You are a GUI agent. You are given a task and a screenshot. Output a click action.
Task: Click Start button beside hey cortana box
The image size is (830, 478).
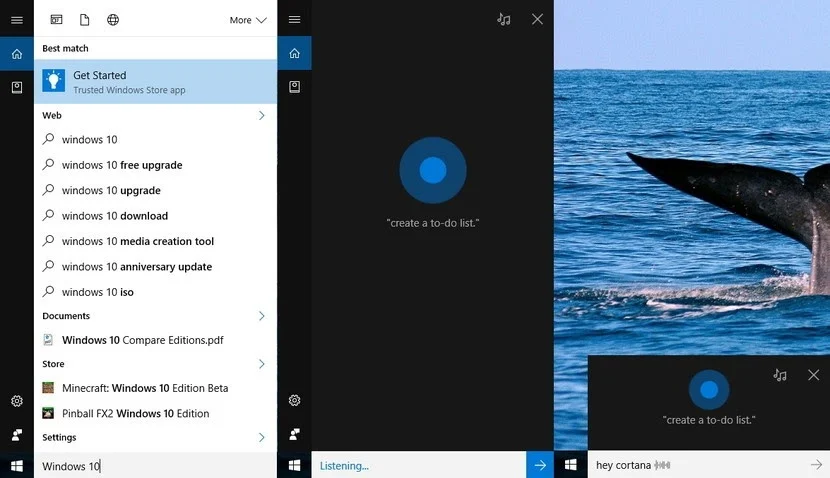571,465
